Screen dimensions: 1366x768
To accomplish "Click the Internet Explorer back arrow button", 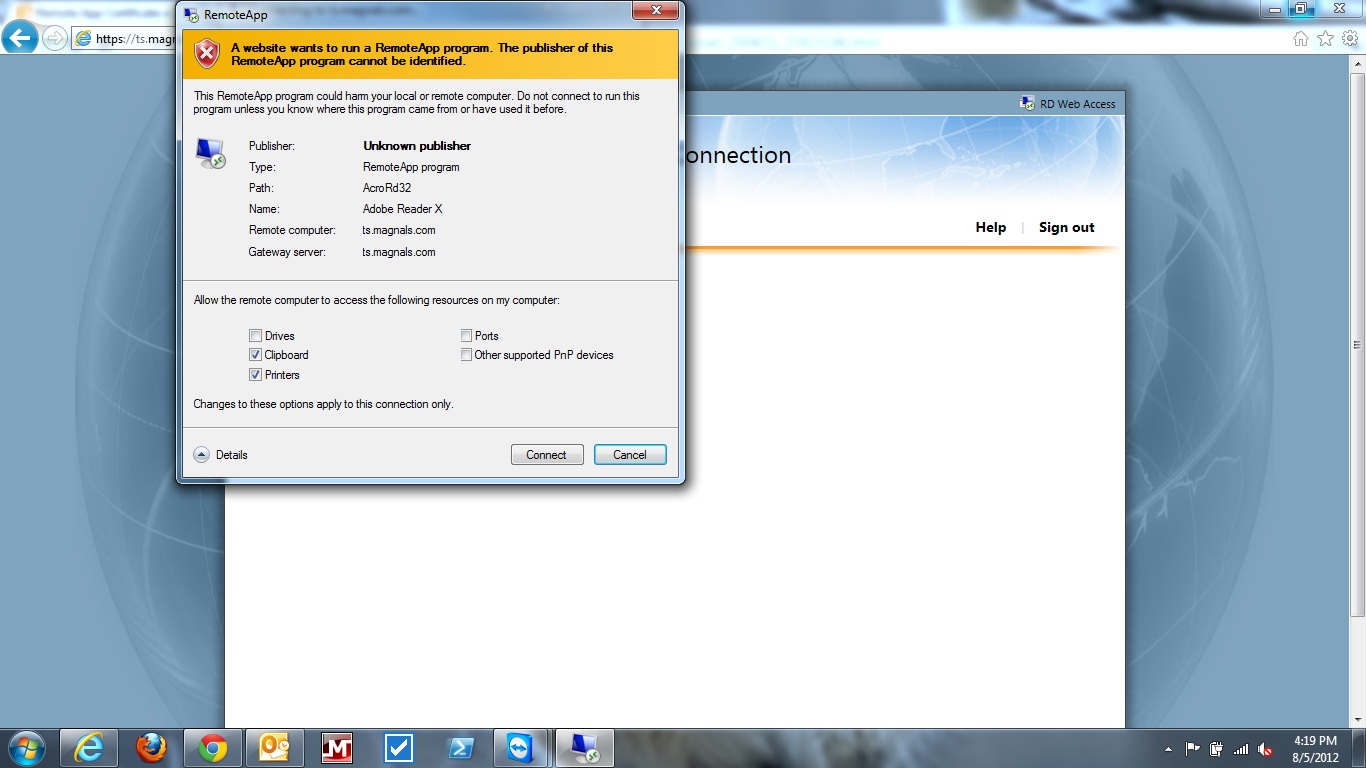I will click(x=20, y=38).
